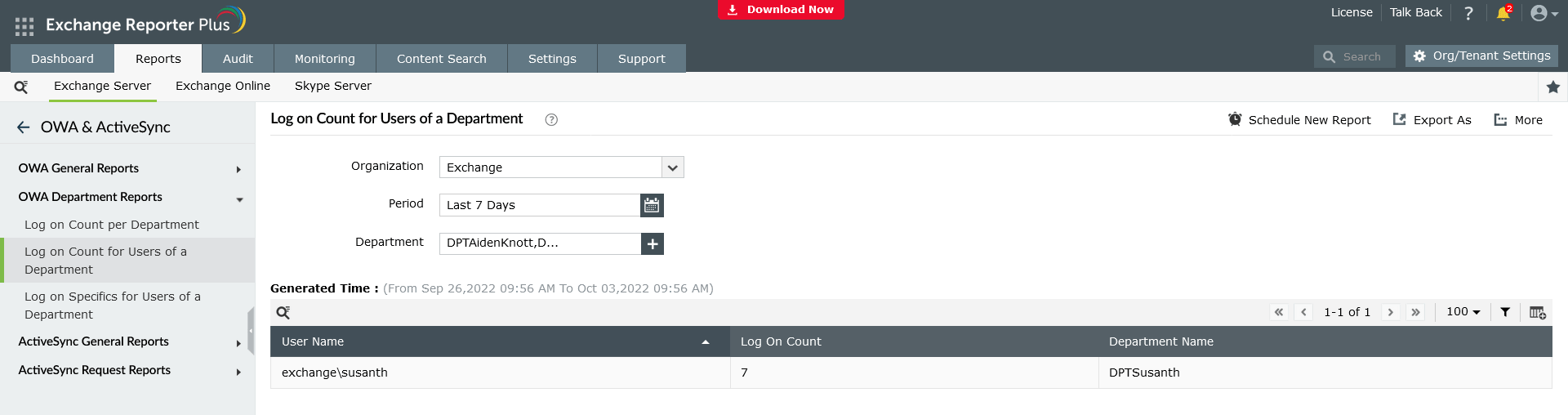Open the rows-per-page dropdown showing 100
This screenshot has width=1568, height=415.
(1463, 312)
